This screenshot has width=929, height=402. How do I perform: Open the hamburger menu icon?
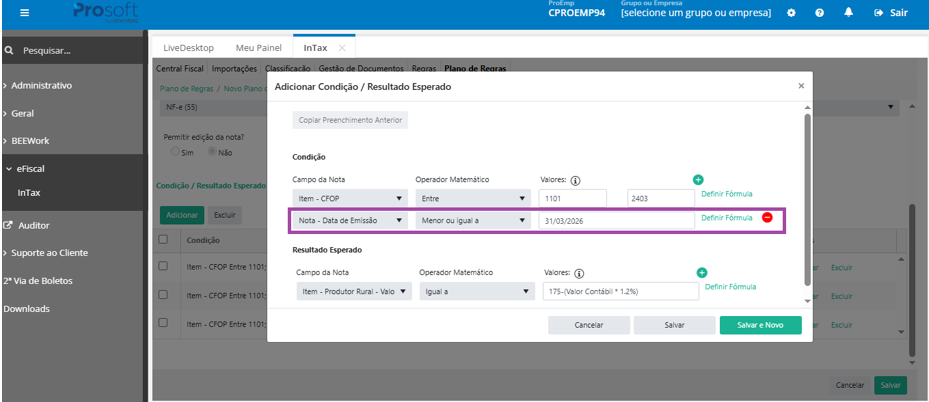click(24, 12)
